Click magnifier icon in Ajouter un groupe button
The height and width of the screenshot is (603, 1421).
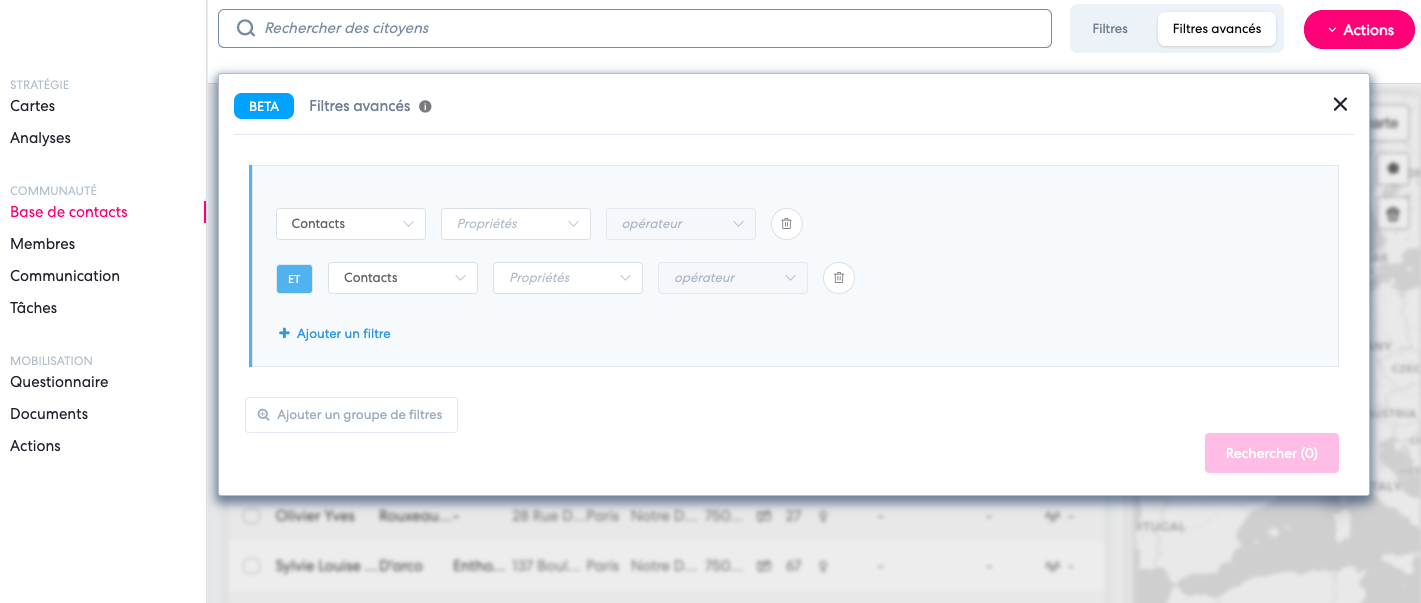[x=264, y=415]
